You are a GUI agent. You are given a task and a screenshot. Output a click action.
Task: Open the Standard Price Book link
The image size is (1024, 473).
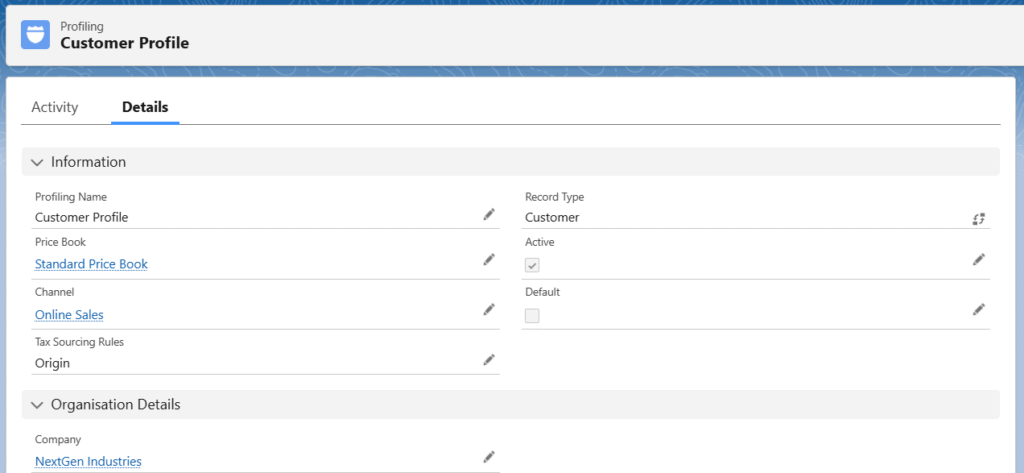coord(91,265)
